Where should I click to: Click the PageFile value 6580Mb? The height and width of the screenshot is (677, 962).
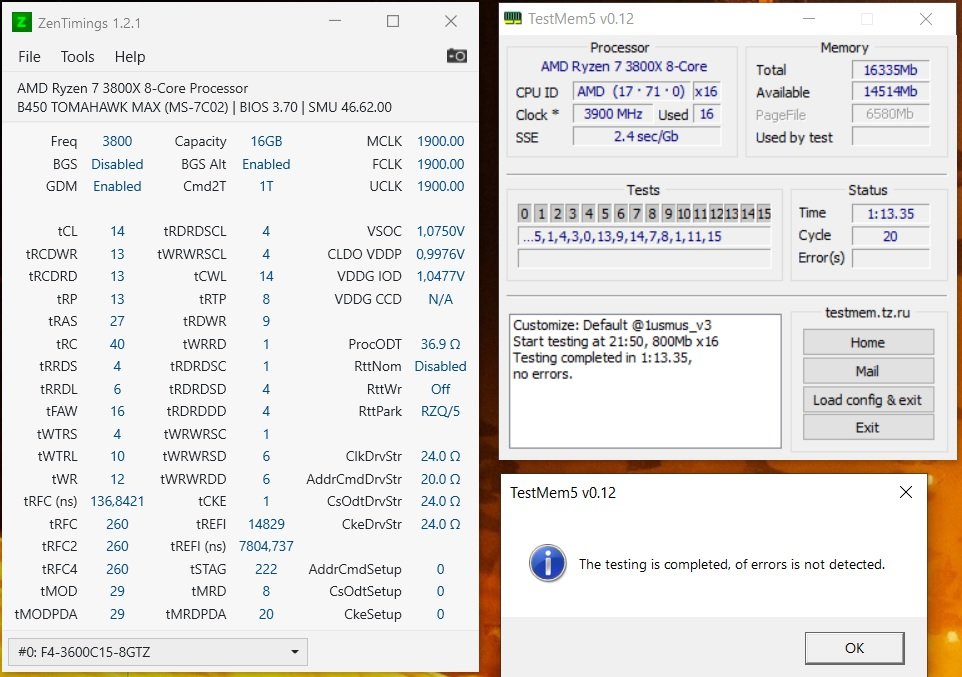(x=890, y=114)
